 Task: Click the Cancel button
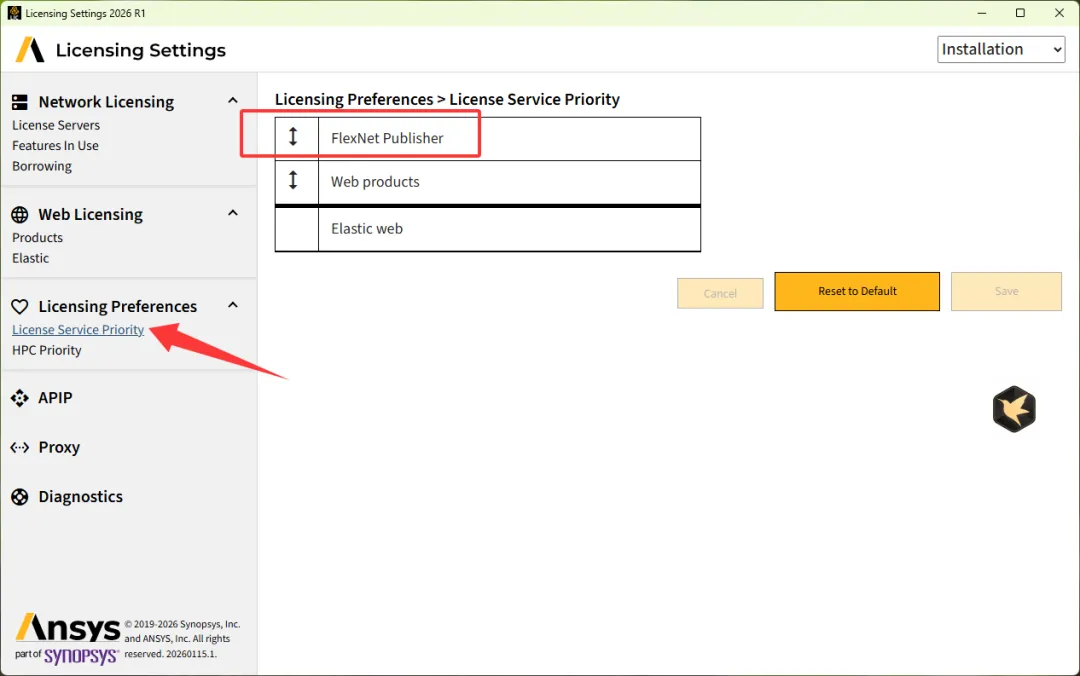tap(720, 294)
